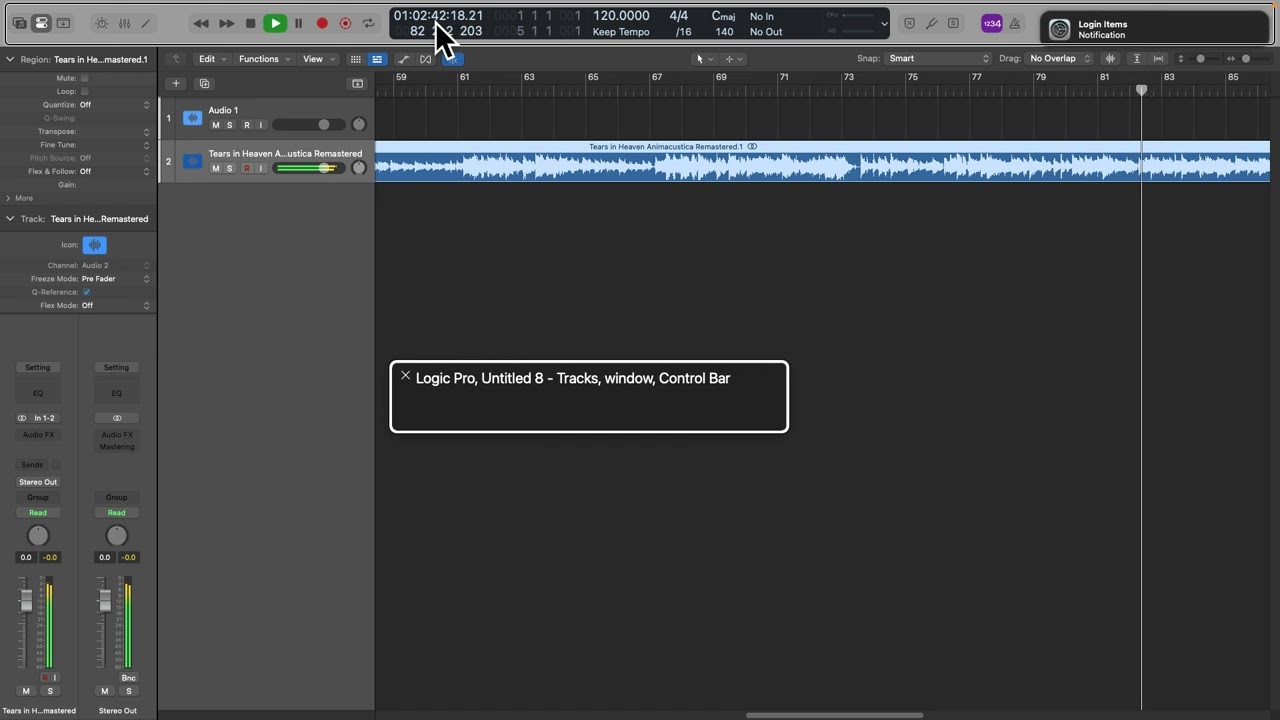Open the Freeze Mode Pre Fader popup

coord(115,279)
